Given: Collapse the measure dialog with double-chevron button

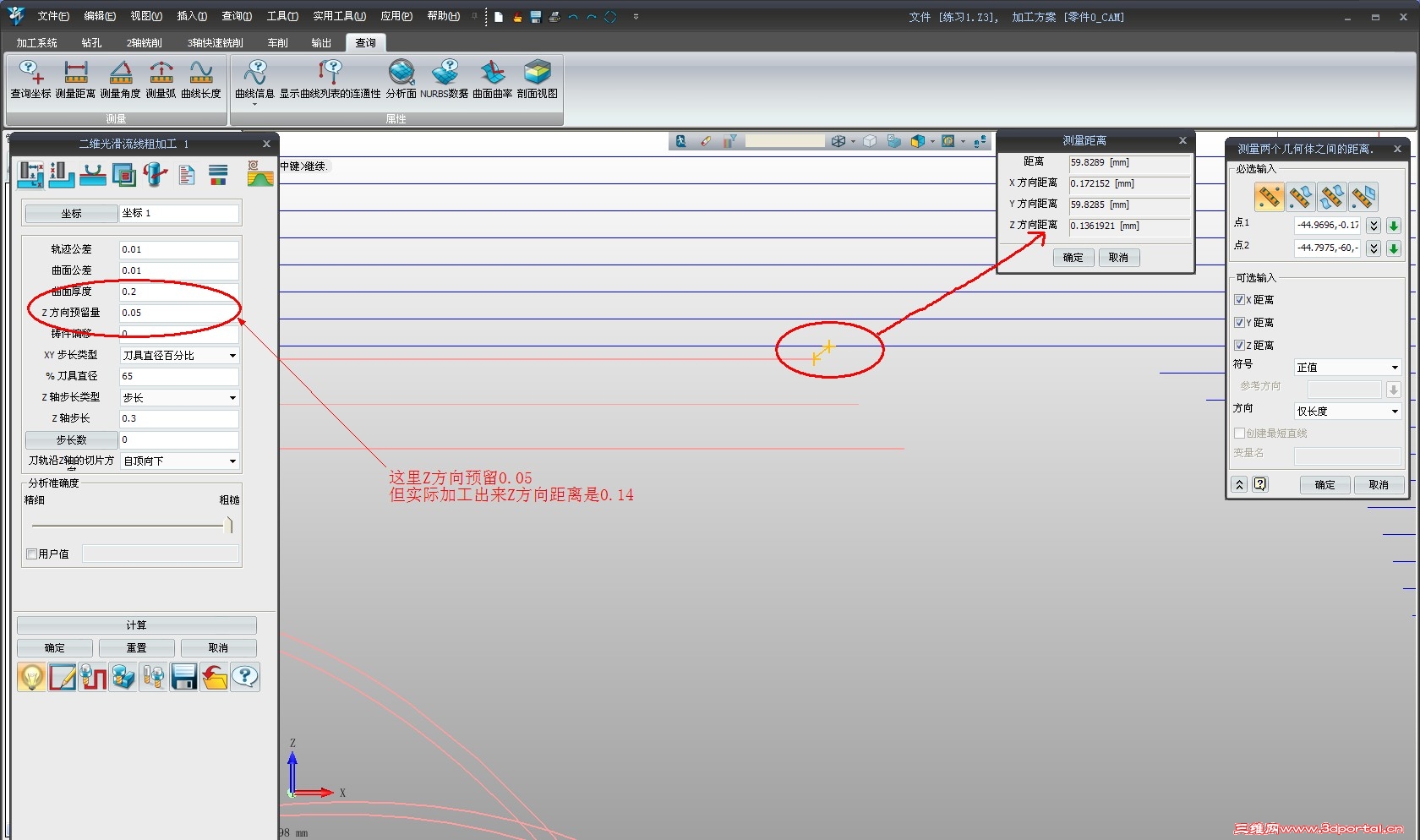Looking at the screenshot, I should click(x=1239, y=484).
